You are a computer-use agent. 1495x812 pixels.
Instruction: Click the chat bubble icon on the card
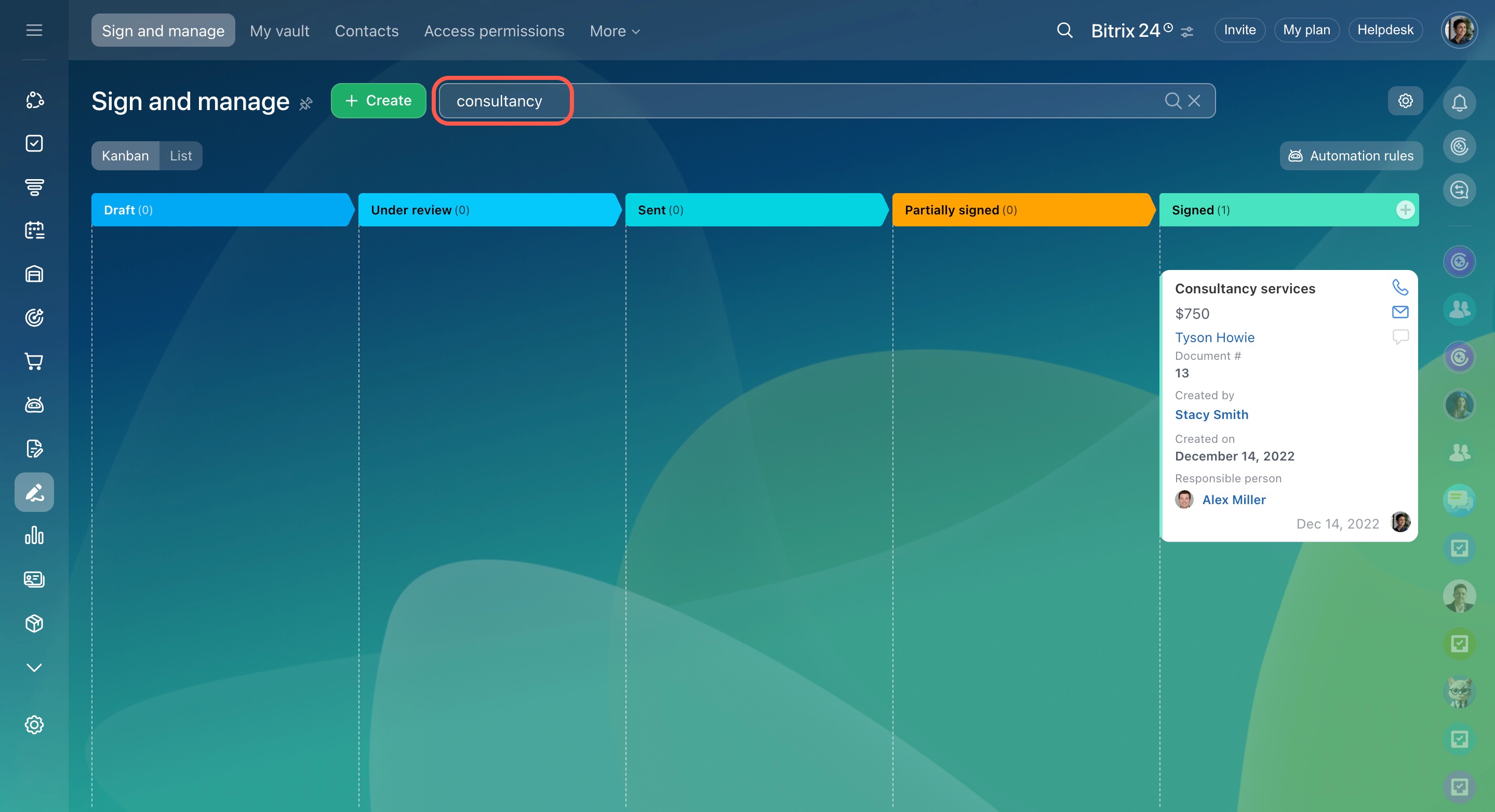(1400, 336)
